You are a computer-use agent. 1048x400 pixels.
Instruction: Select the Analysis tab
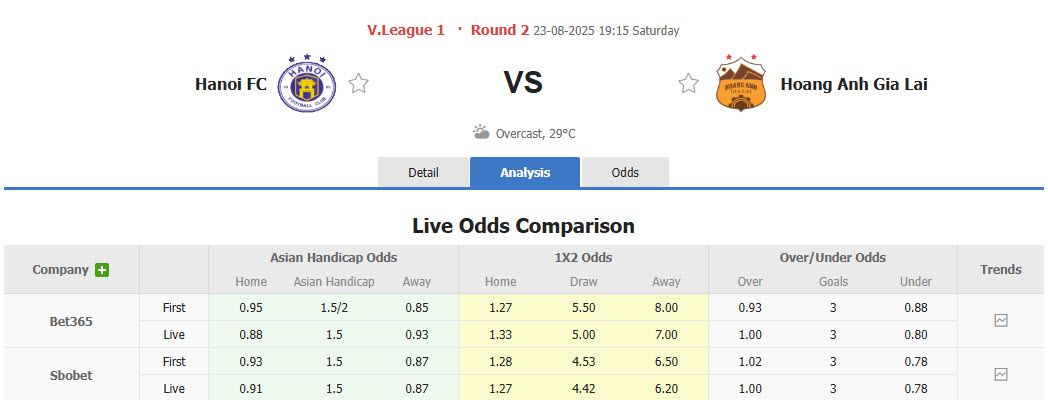coord(525,172)
